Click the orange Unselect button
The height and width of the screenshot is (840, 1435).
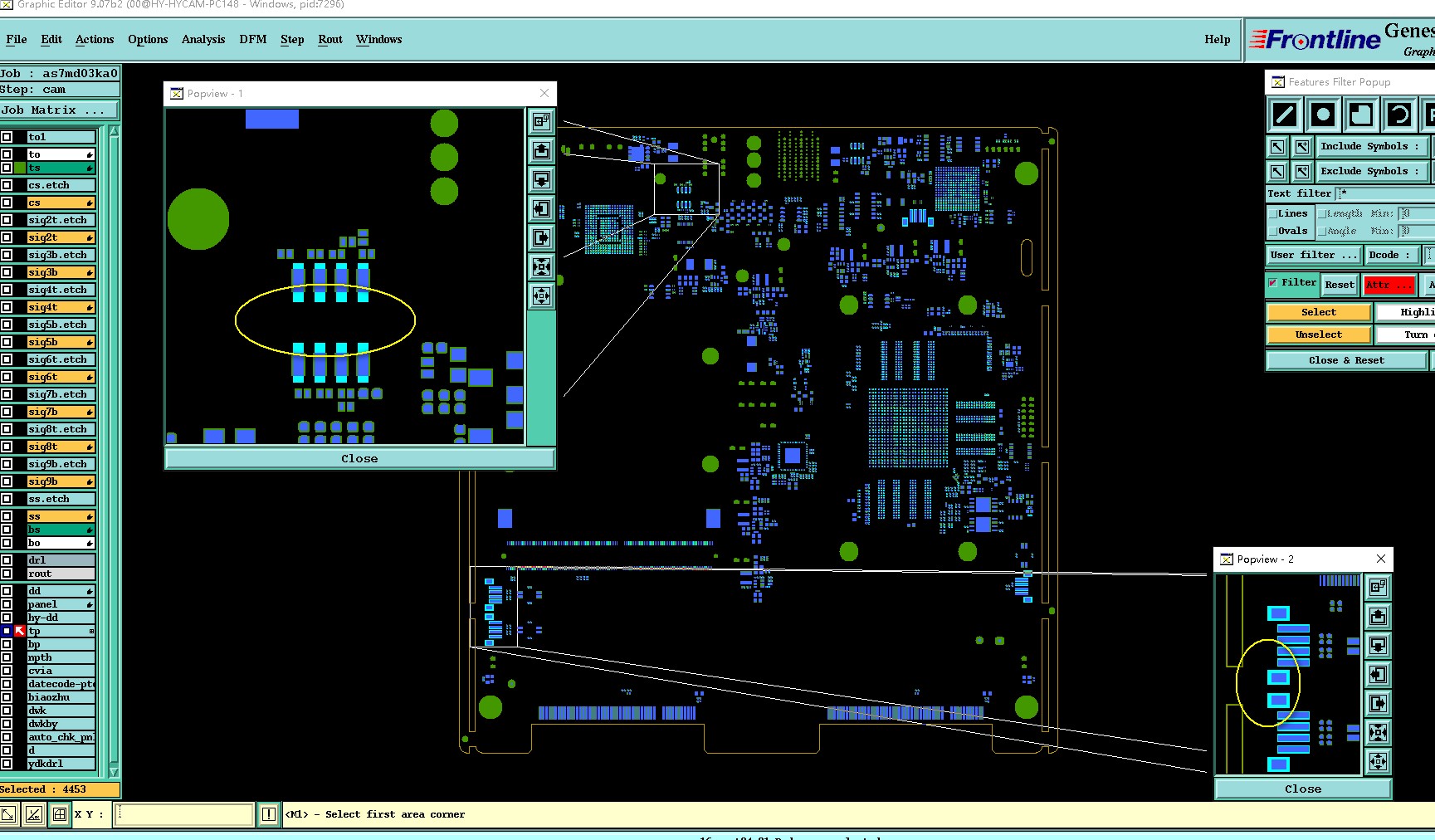(x=1319, y=335)
